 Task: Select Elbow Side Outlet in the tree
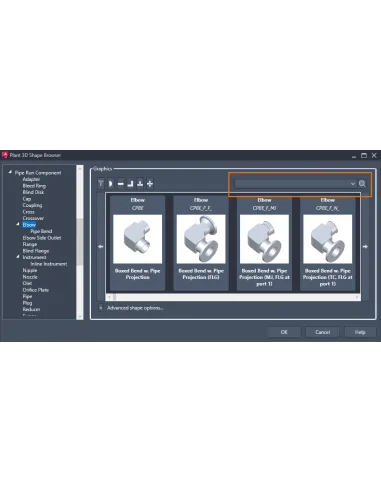click(42, 238)
